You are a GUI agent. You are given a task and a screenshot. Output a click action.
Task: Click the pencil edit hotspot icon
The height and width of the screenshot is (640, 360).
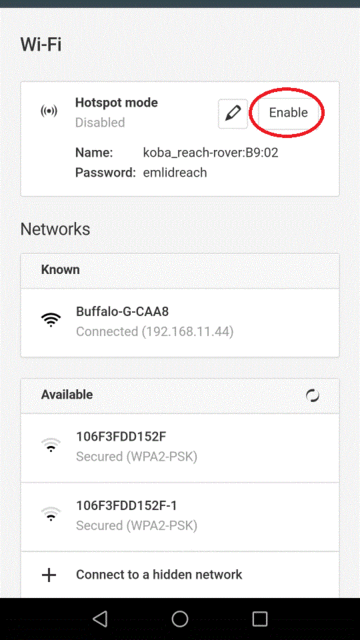pos(233,113)
